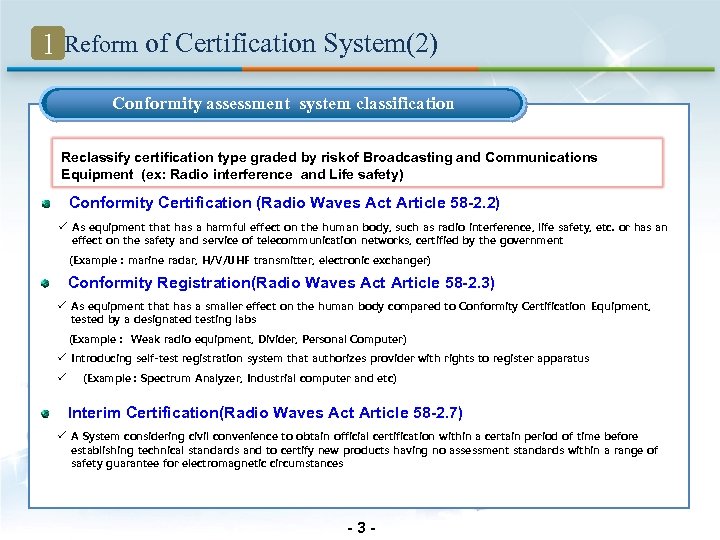Click green bullet beside Conformity Registration heading

[45, 284]
